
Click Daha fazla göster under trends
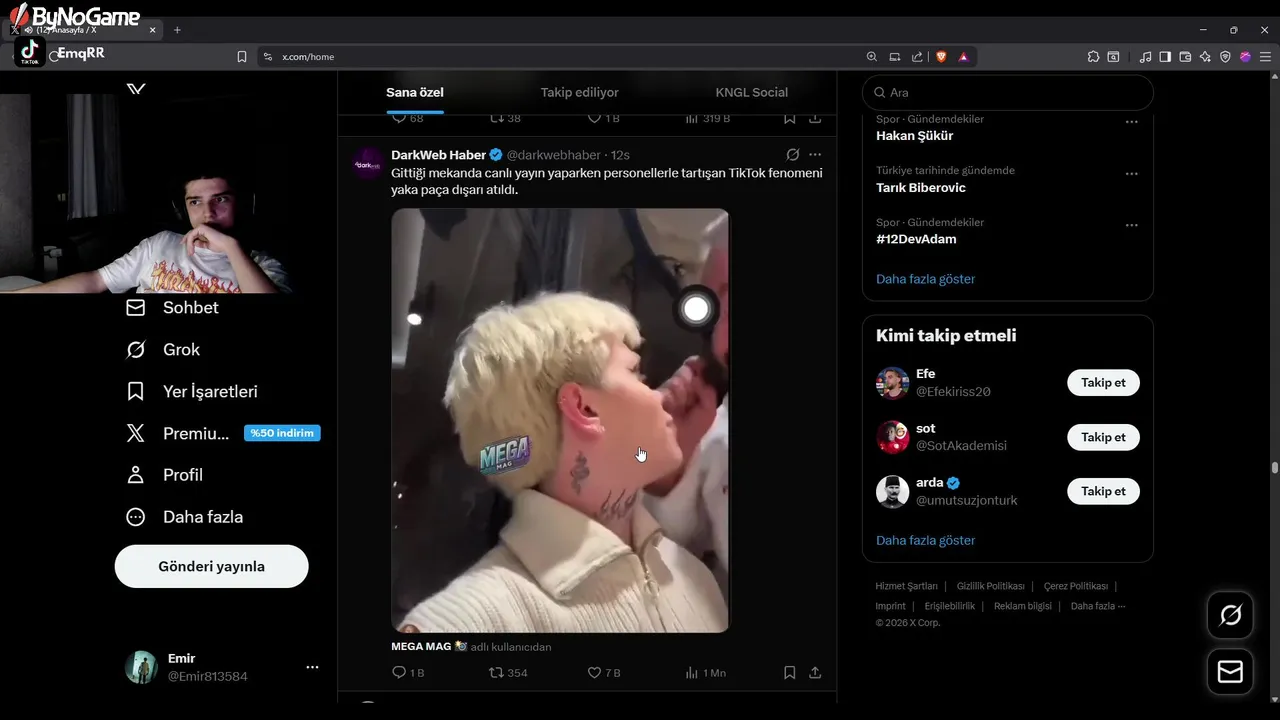pos(925,279)
